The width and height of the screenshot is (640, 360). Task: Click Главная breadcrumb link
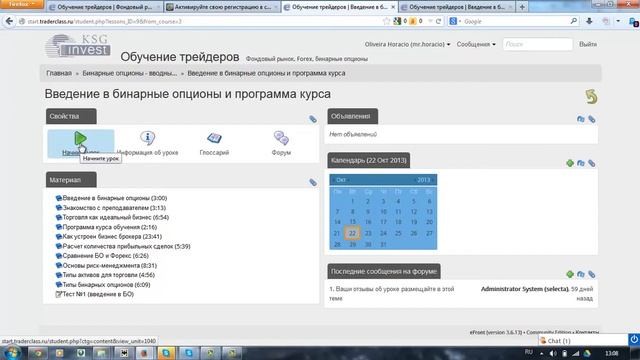(x=59, y=73)
